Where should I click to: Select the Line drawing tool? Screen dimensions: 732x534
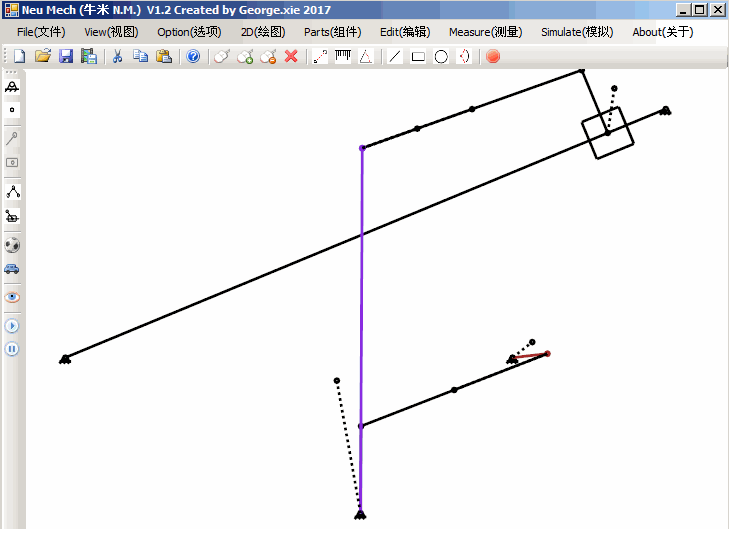[395, 57]
